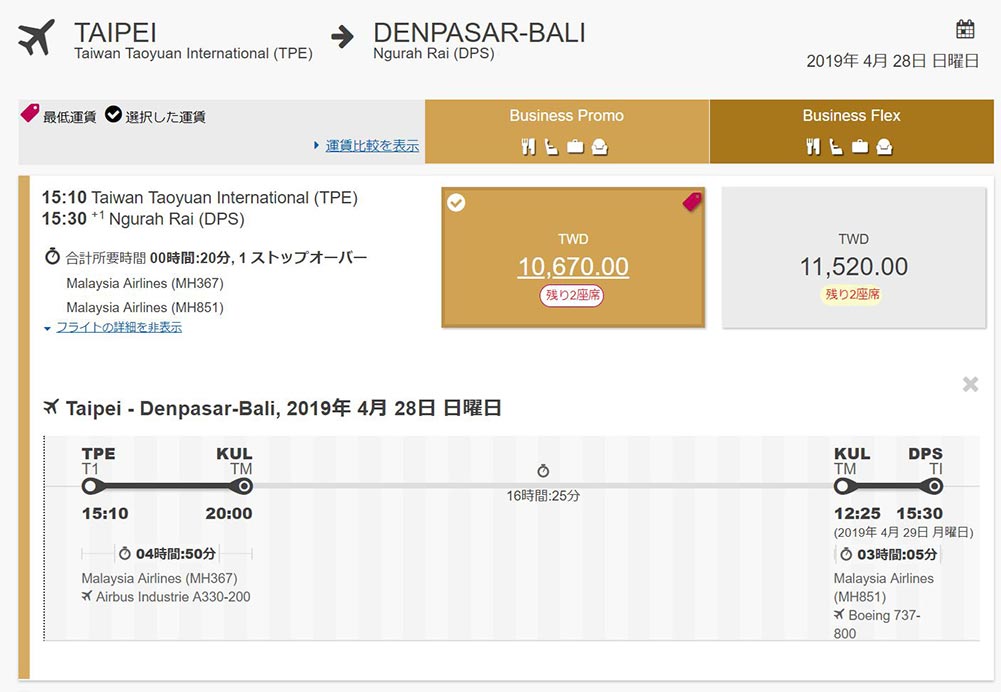Click the 03時間:05分 flight duration text
This screenshot has height=692, width=1001.
tap(897, 554)
